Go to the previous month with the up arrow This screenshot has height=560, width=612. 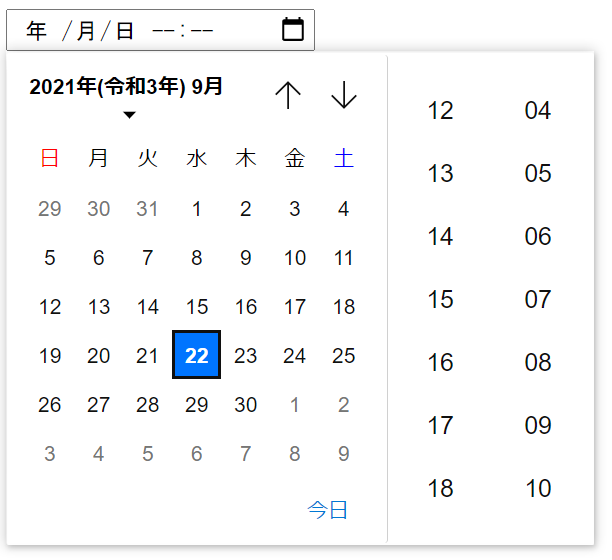pos(288,95)
